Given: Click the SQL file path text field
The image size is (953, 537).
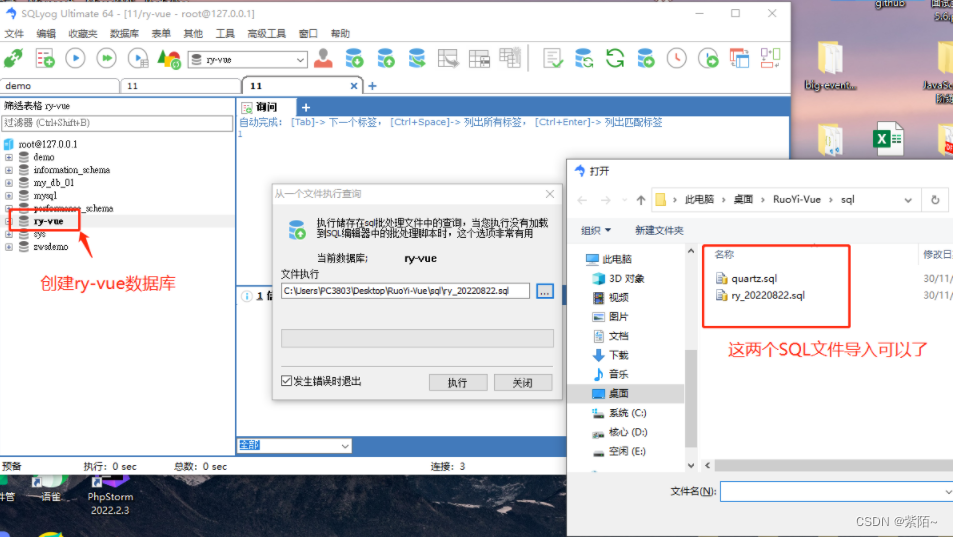Looking at the screenshot, I should click(x=405, y=291).
